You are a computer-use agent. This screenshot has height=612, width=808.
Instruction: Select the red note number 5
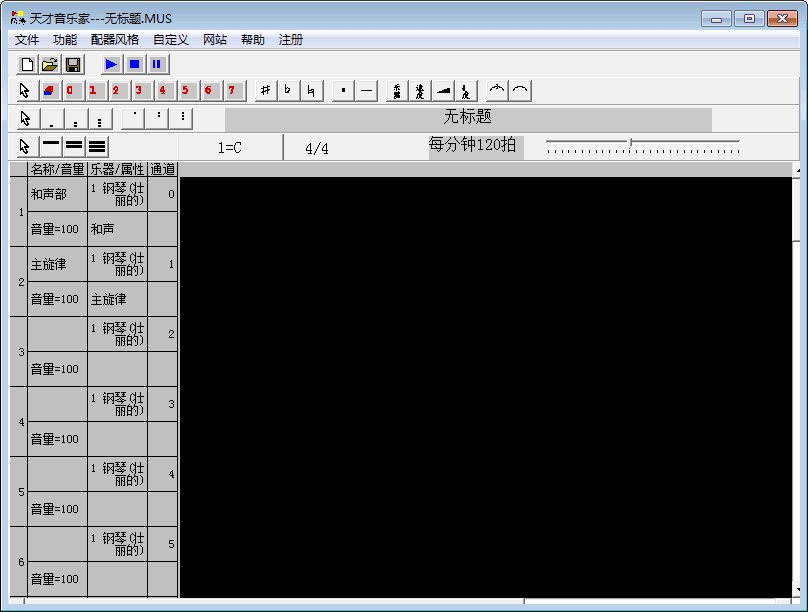pyautogui.click(x=185, y=91)
